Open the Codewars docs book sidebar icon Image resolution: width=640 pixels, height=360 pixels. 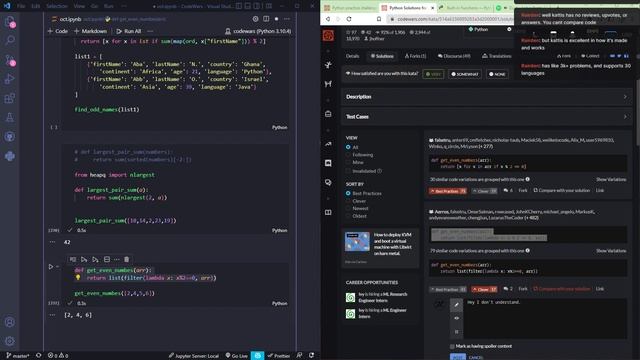point(328,213)
